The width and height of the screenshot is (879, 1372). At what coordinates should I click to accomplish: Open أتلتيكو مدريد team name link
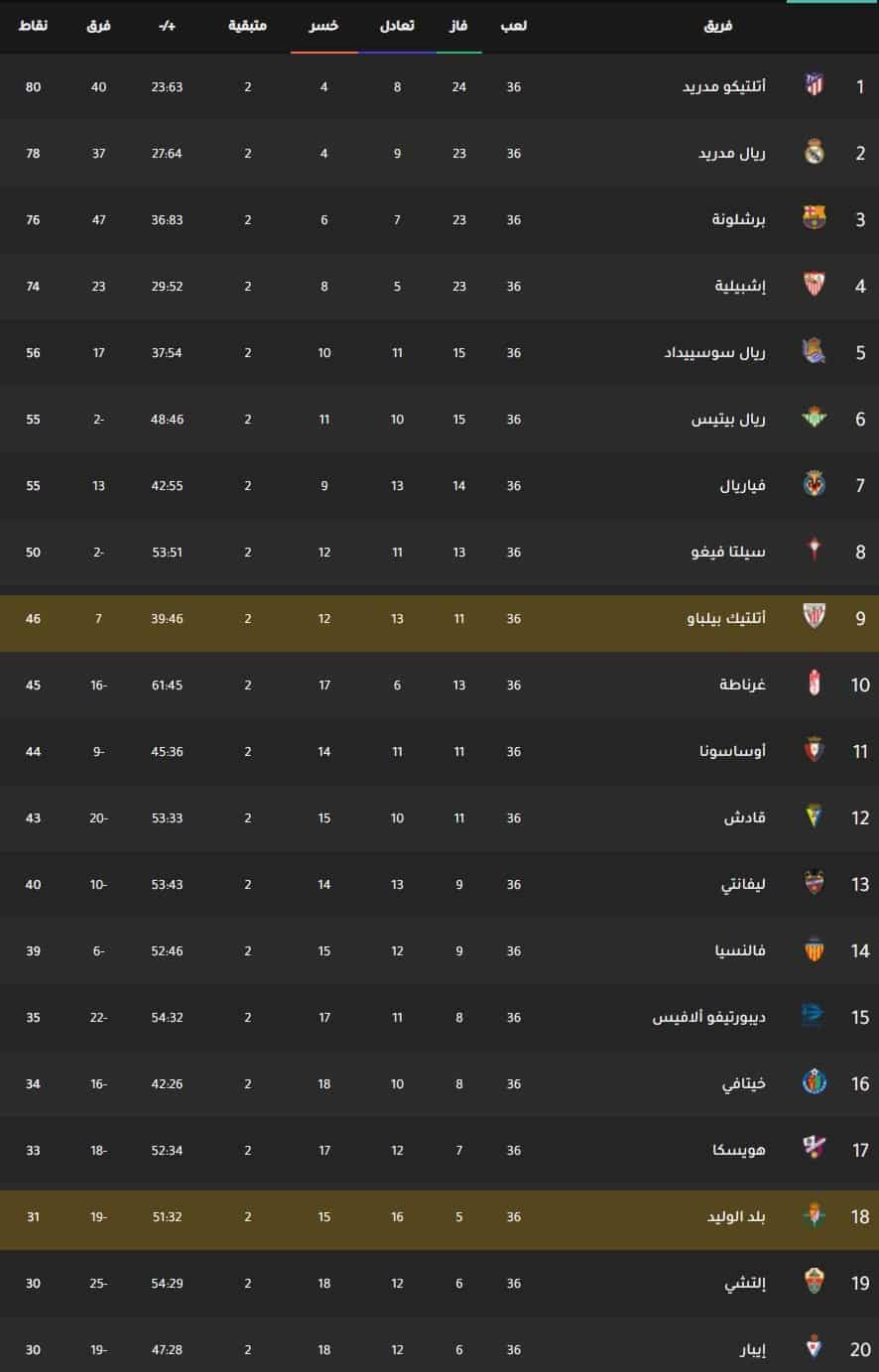coord(724,87)
